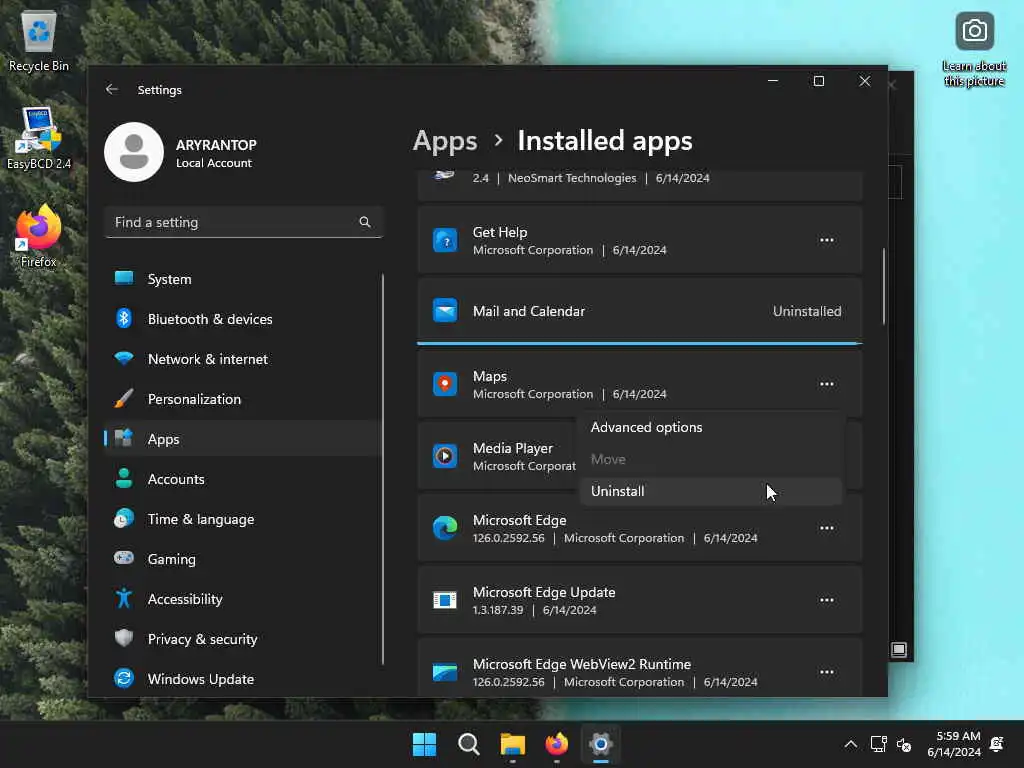Click the Get Help app icon

[x=445, y=240]
